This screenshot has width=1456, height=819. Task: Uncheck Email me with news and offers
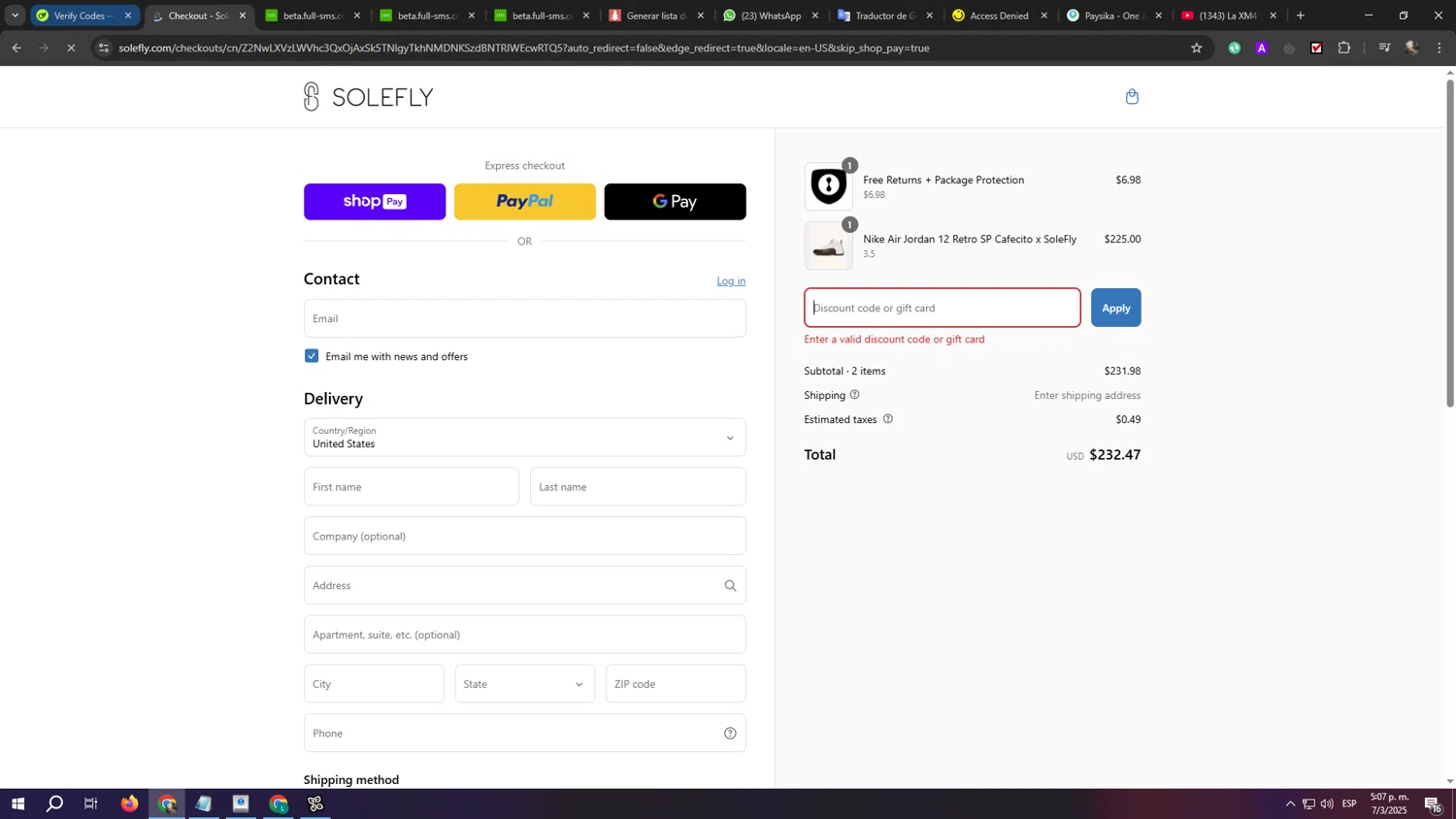point(312,356)
